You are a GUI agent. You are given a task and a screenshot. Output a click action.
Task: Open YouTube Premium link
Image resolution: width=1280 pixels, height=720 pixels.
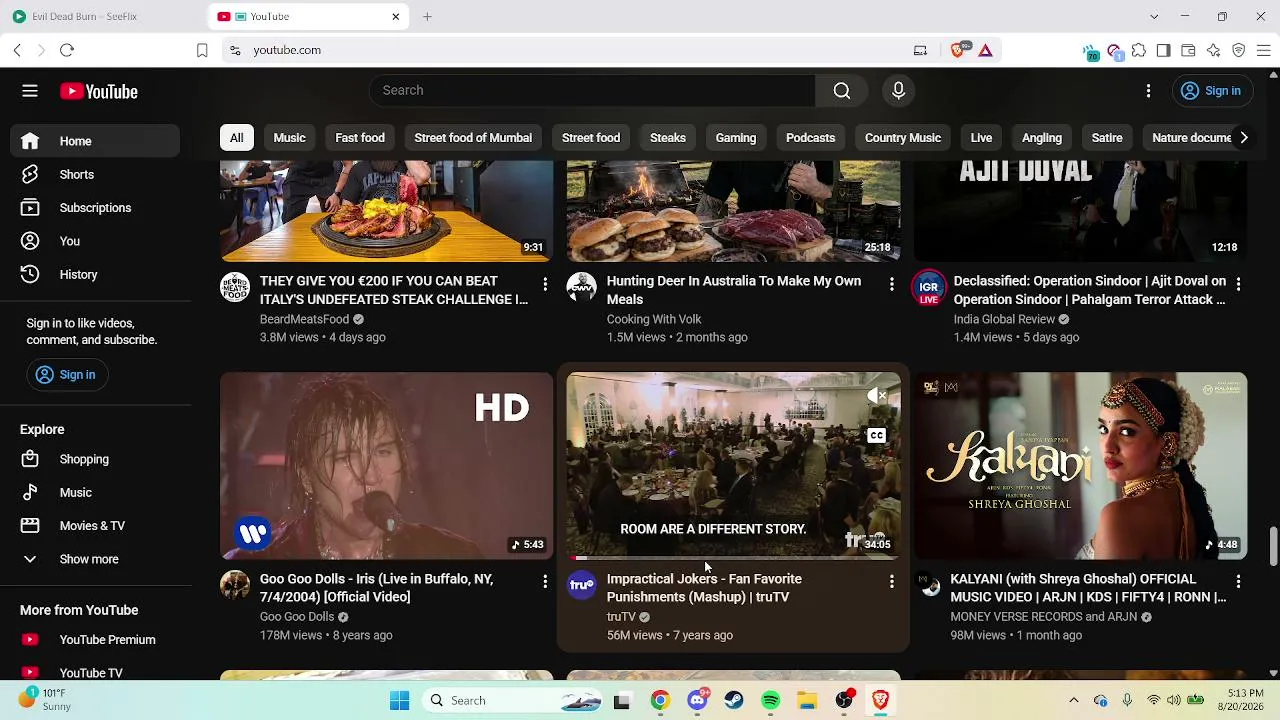pos(95,640)
